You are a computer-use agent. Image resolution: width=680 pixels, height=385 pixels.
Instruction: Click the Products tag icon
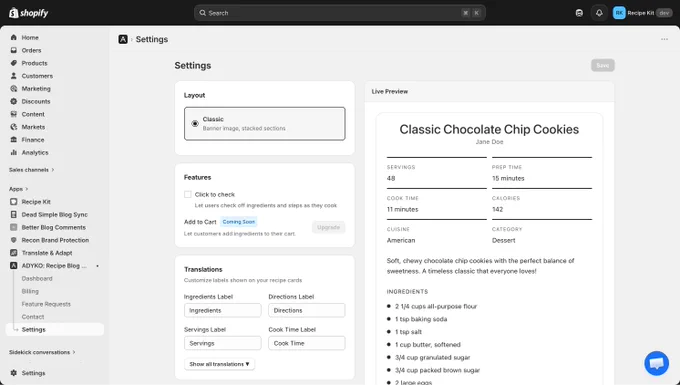click(14, 63)
